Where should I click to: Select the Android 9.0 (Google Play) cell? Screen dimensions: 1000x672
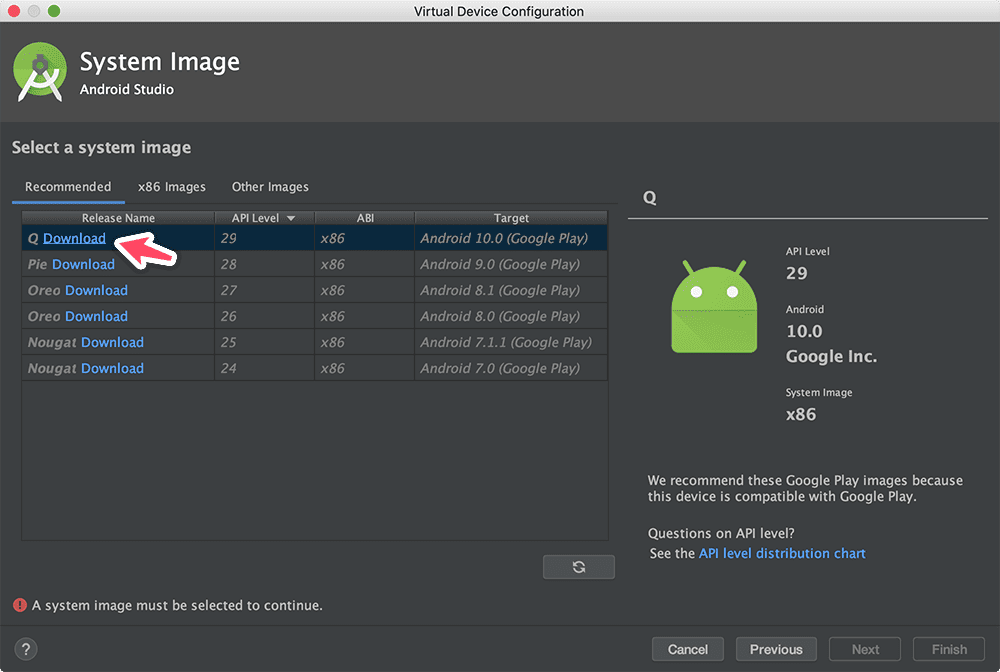(x=511, y=265)
